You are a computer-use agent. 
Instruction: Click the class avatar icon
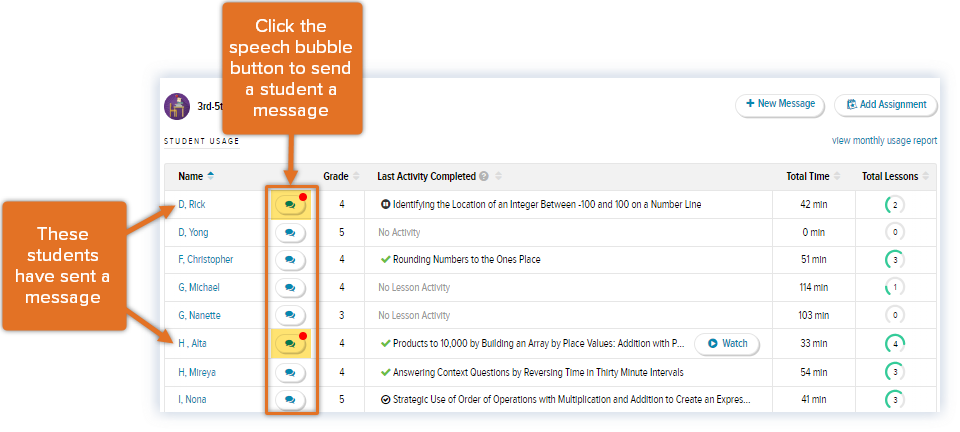pyautogui.click(x=177, y=106)
